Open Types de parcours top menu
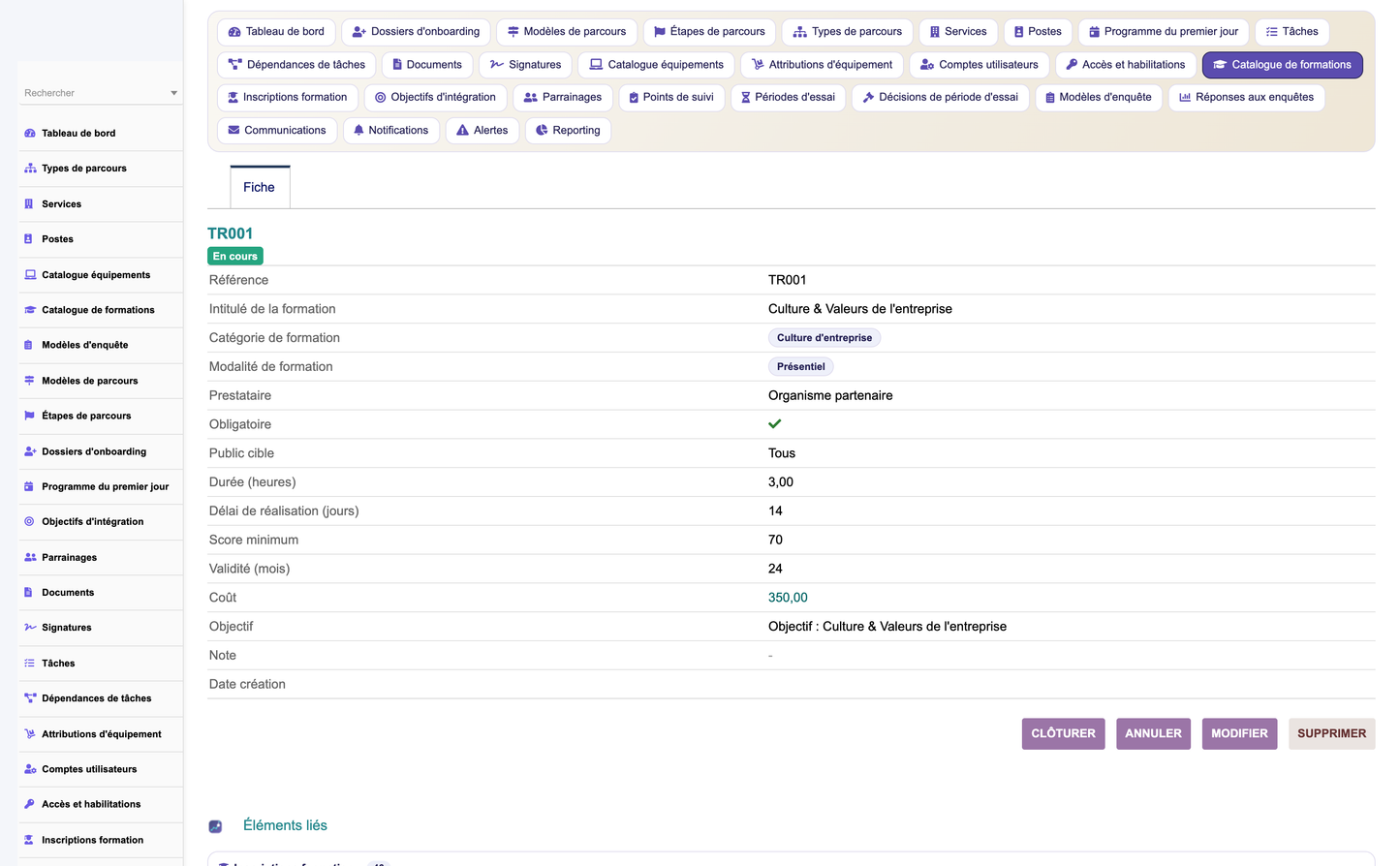Image resolution: width=1400 pixels, height=866 pixels. coord(847,32)
